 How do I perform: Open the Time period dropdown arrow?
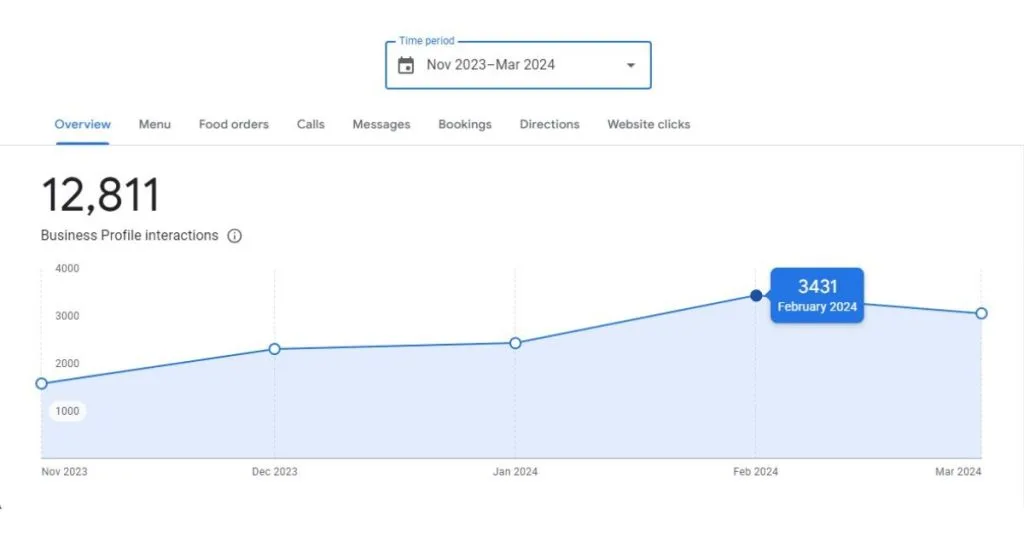point(631,65)
